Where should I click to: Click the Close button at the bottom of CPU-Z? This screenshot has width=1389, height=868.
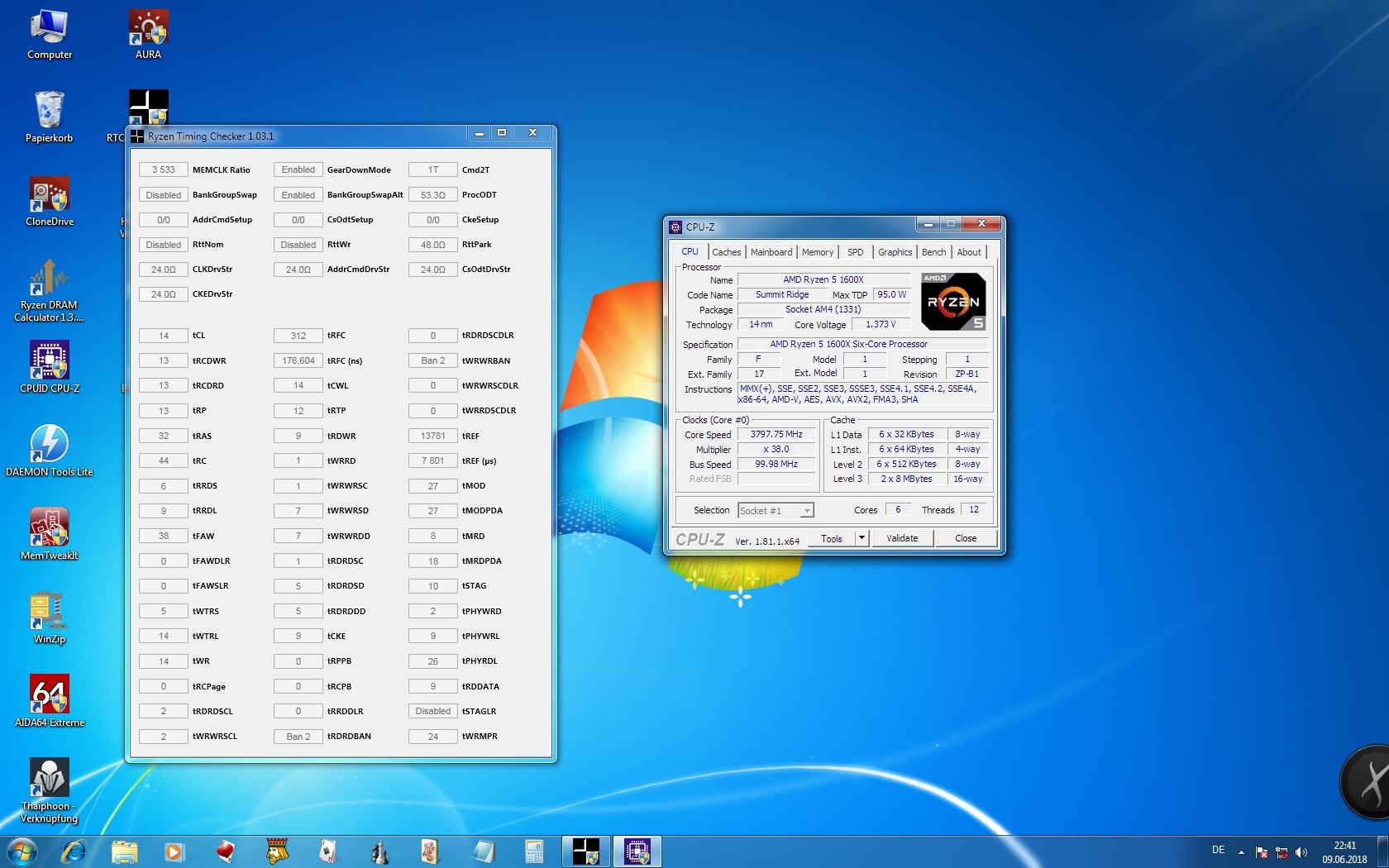coord(965,538)
